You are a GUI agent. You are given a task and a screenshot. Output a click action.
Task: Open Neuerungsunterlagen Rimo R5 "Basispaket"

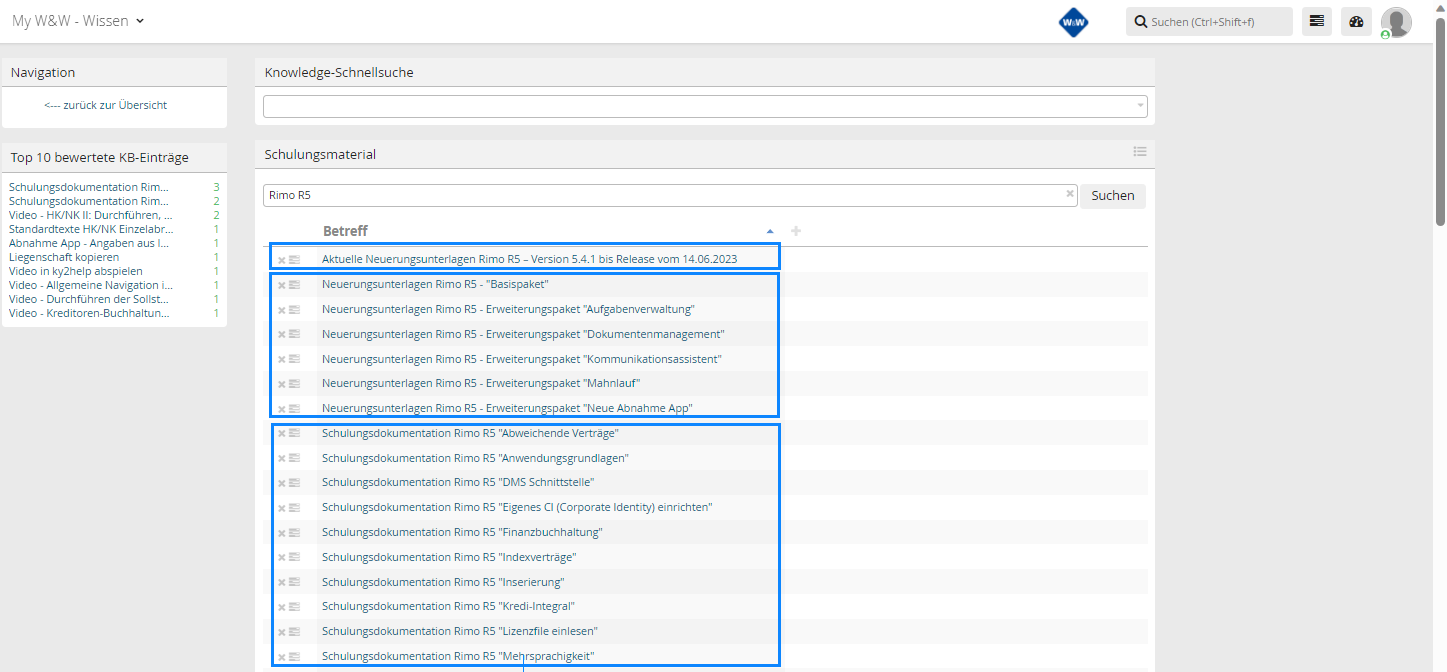435,284
